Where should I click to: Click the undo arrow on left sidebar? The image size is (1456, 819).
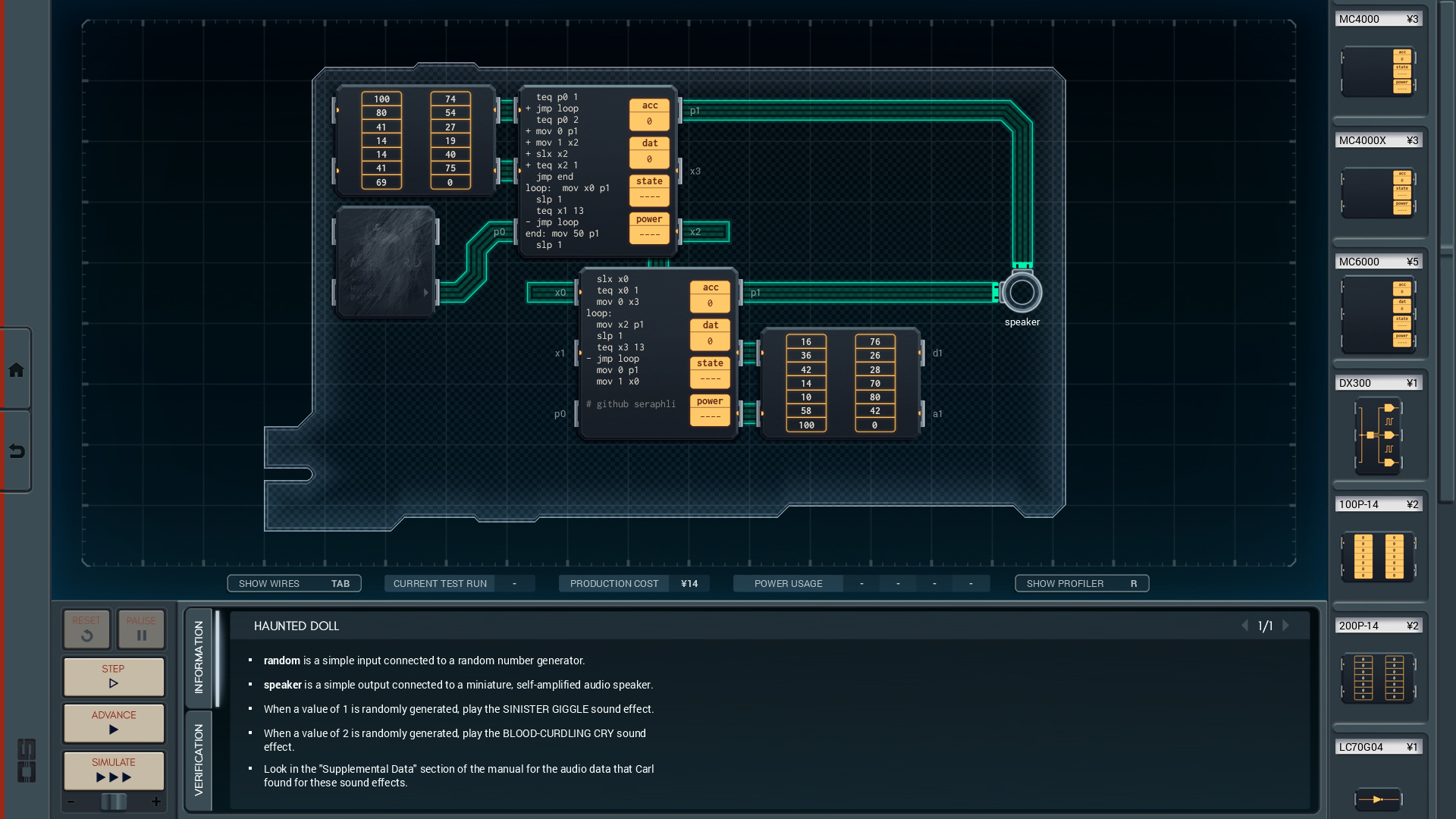(16, 452)
